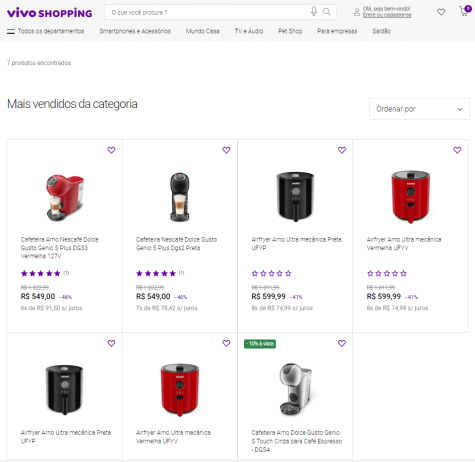Image resolution: width=475 pixels, height=462 pixels.
Task: Open the Ordenar por dropdown
Action: tap(419, 109)
